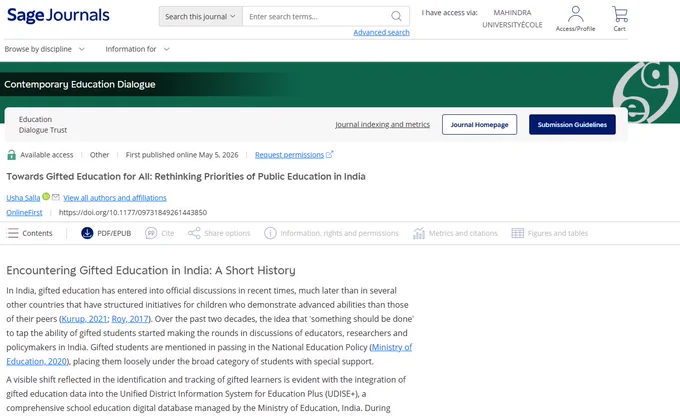Screen dimensions: 680x417
Task: Open author Usha Salla link
Action: point(23,198)
